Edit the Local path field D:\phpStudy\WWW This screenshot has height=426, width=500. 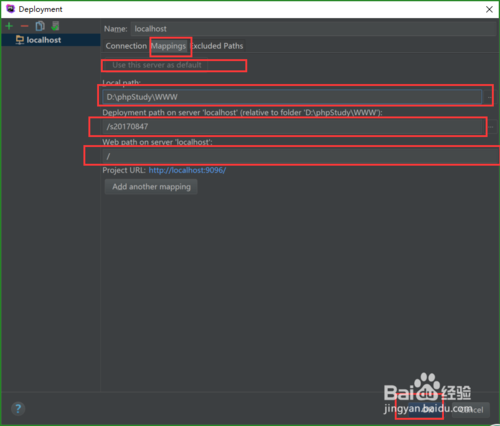point(292,97)
